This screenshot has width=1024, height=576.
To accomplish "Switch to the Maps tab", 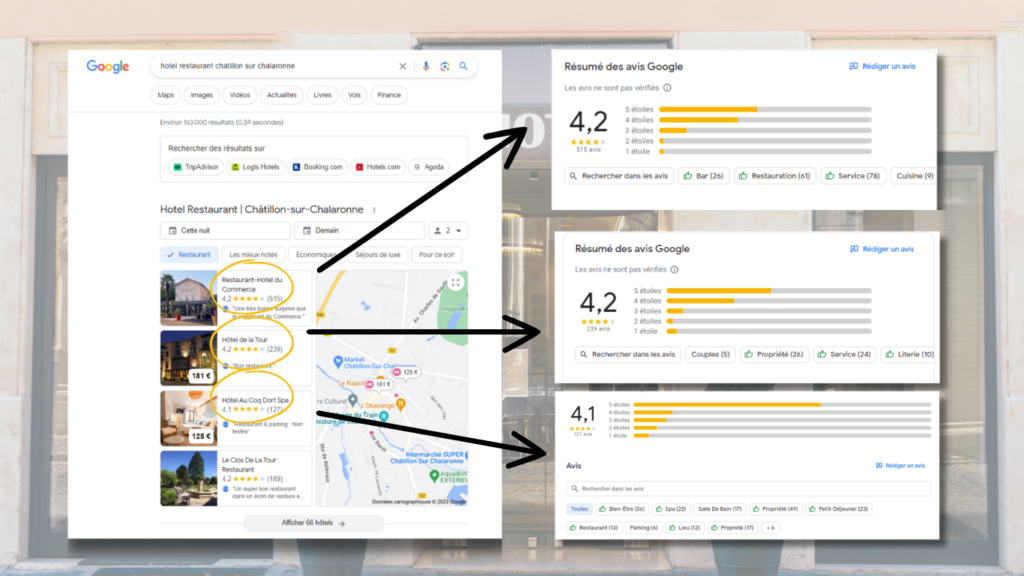I will click(x=166, y=95).
